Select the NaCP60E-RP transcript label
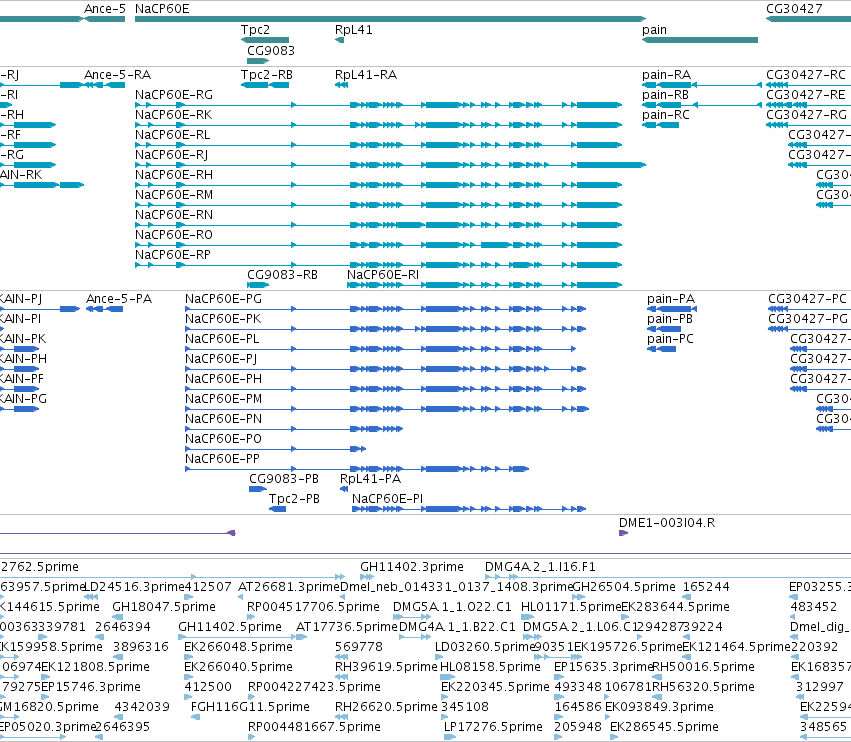Viewport: 851px width, 742px height. coord(173,255)
